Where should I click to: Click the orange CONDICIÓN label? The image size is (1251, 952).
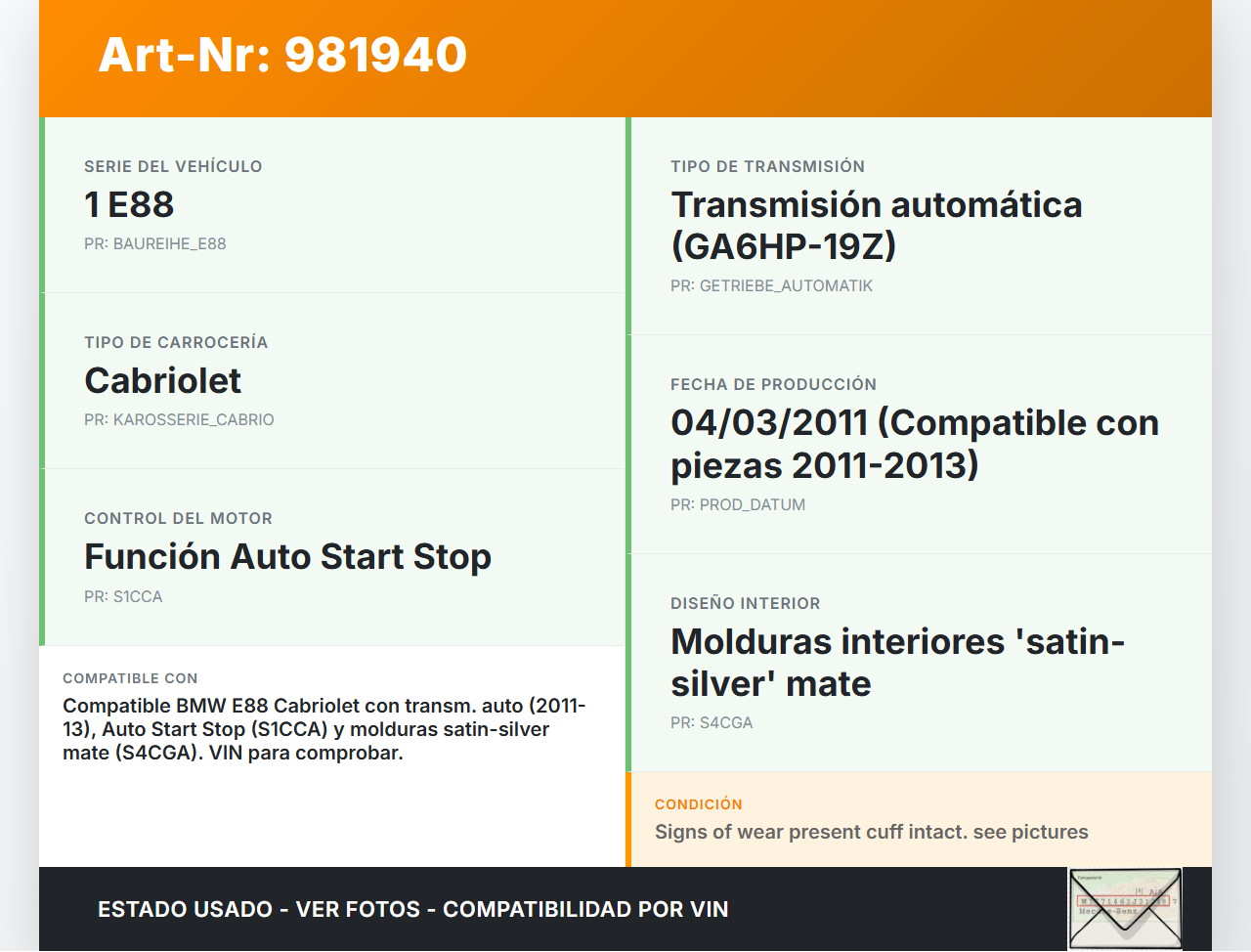tap(698, 804)
